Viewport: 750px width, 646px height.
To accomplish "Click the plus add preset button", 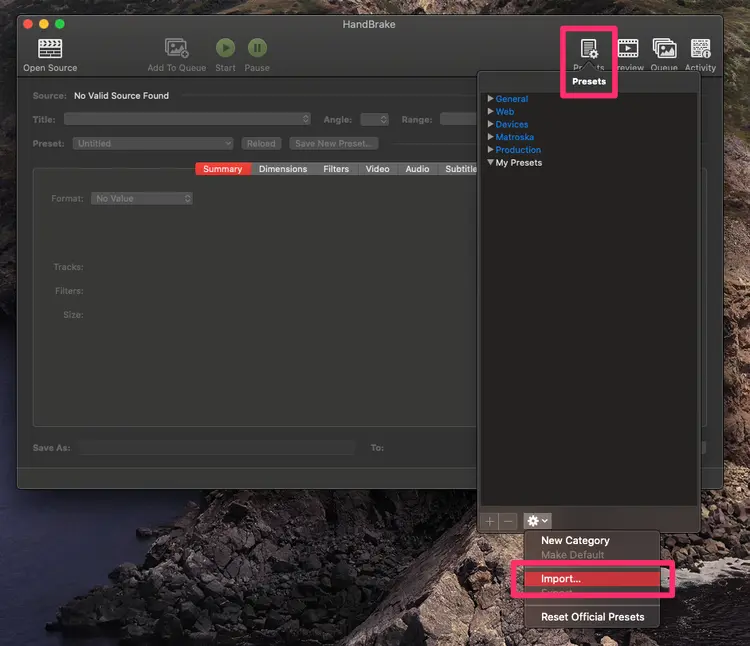I will (x=489, y=521).
